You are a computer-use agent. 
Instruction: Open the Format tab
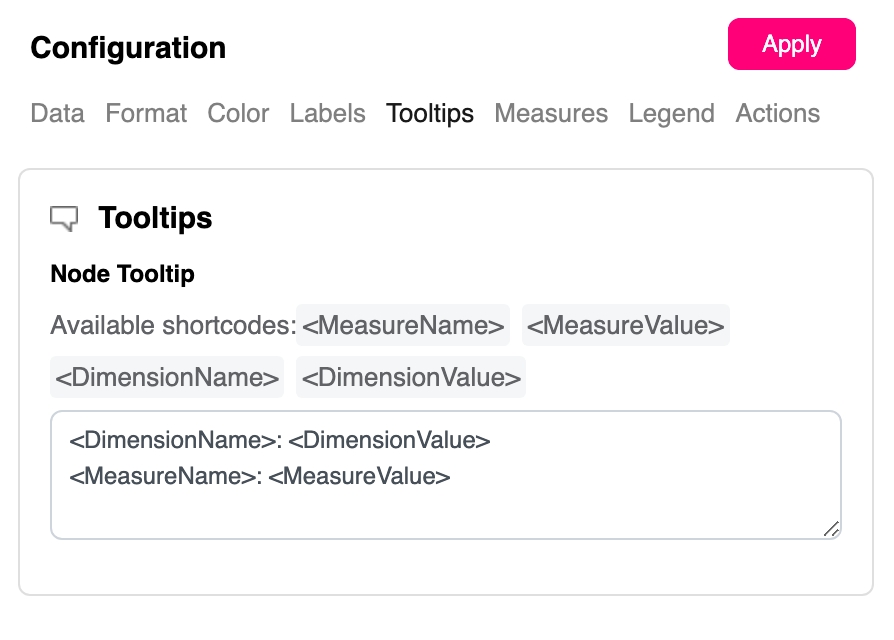click(146, 114)
